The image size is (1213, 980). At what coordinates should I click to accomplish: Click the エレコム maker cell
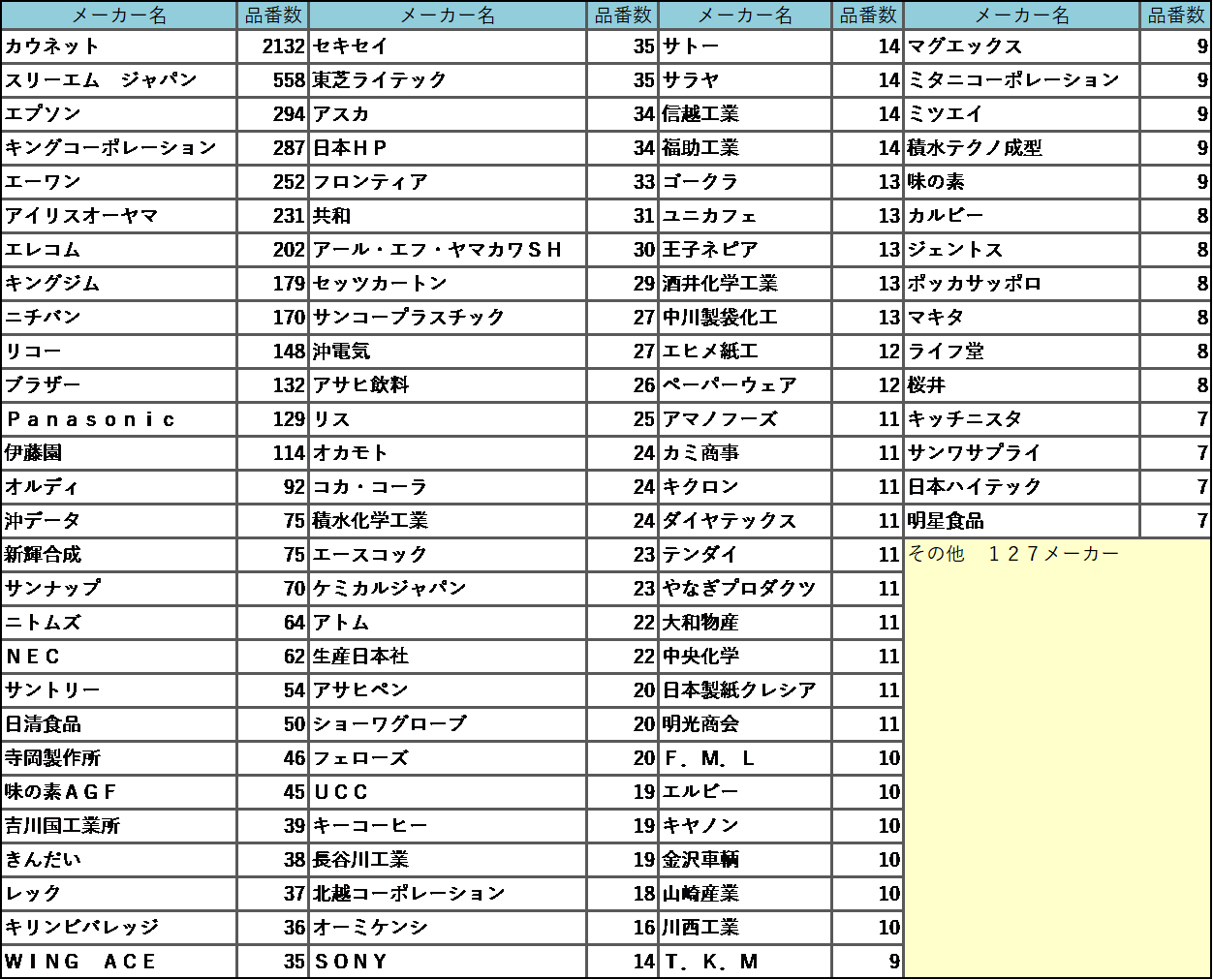pos(119,250)
